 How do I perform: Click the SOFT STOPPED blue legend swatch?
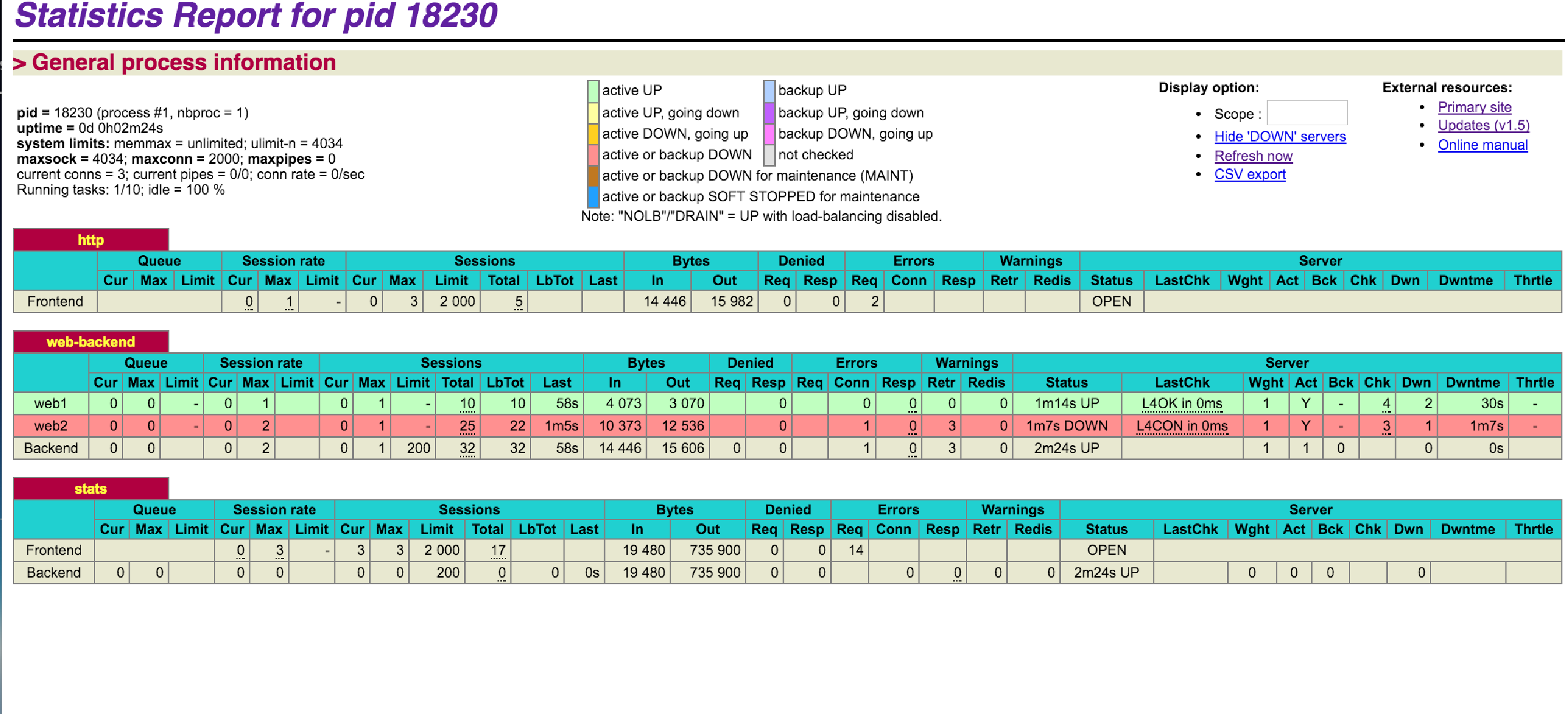(x=593, y=197)
